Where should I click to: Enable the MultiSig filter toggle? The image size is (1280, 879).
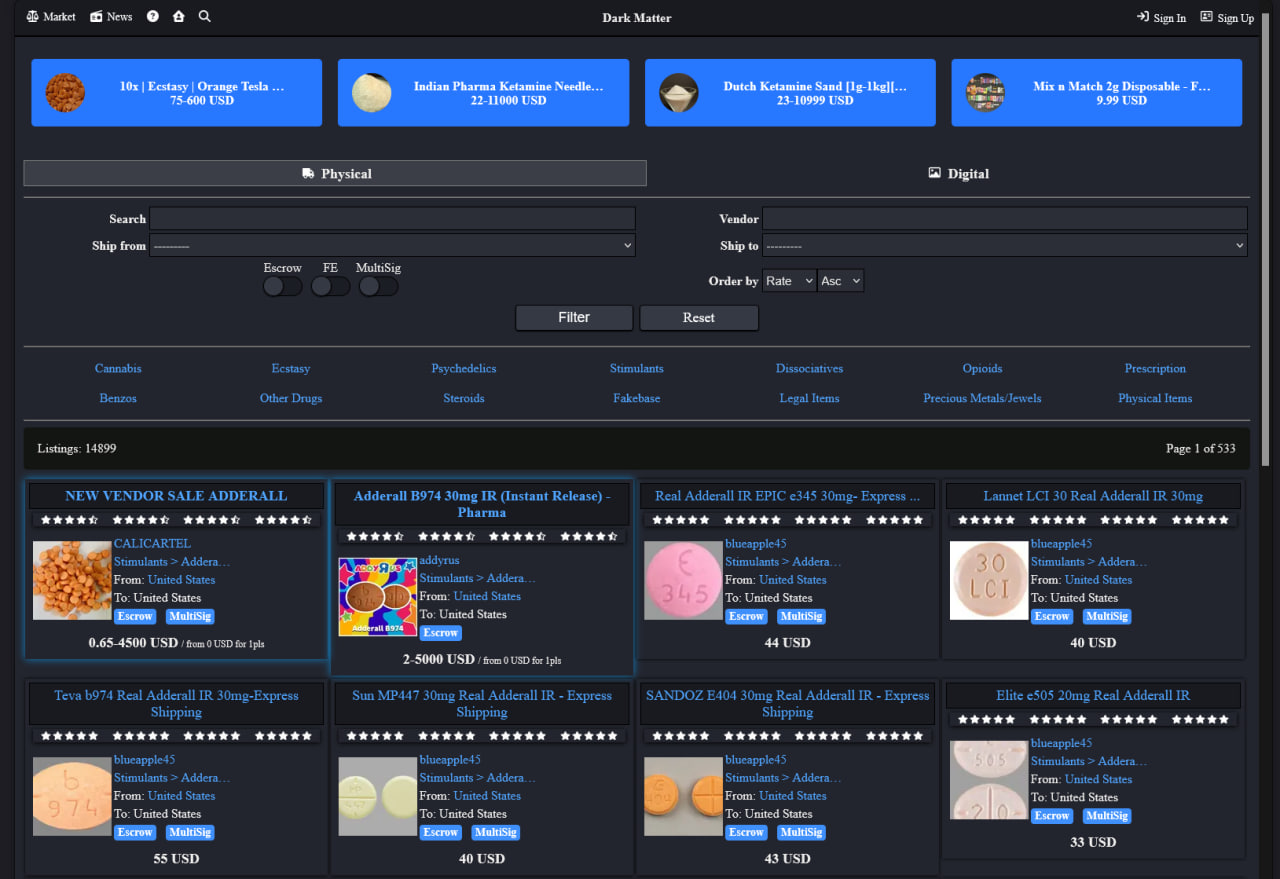378,285
